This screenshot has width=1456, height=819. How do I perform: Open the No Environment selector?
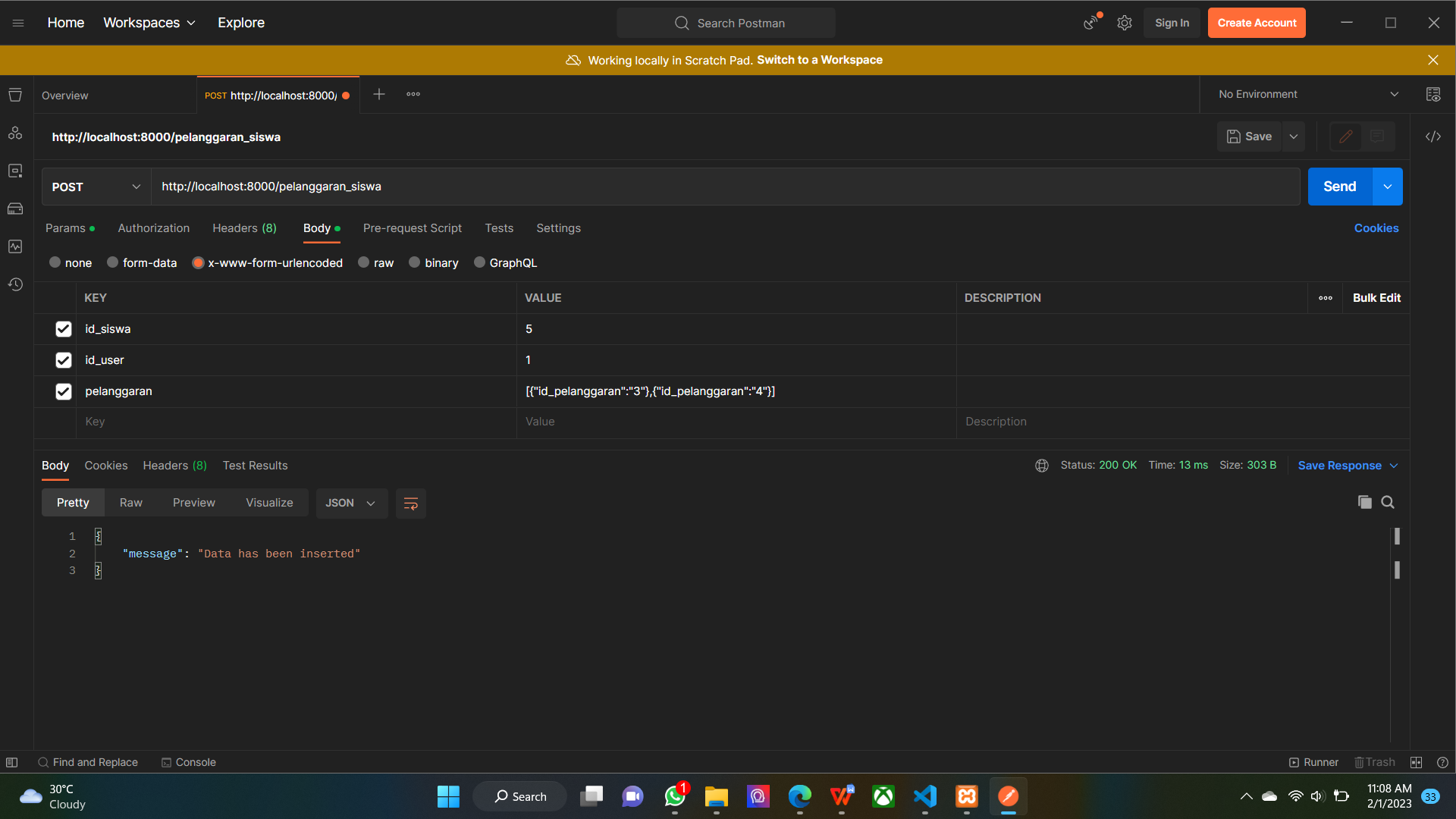tap(1306, 94)
